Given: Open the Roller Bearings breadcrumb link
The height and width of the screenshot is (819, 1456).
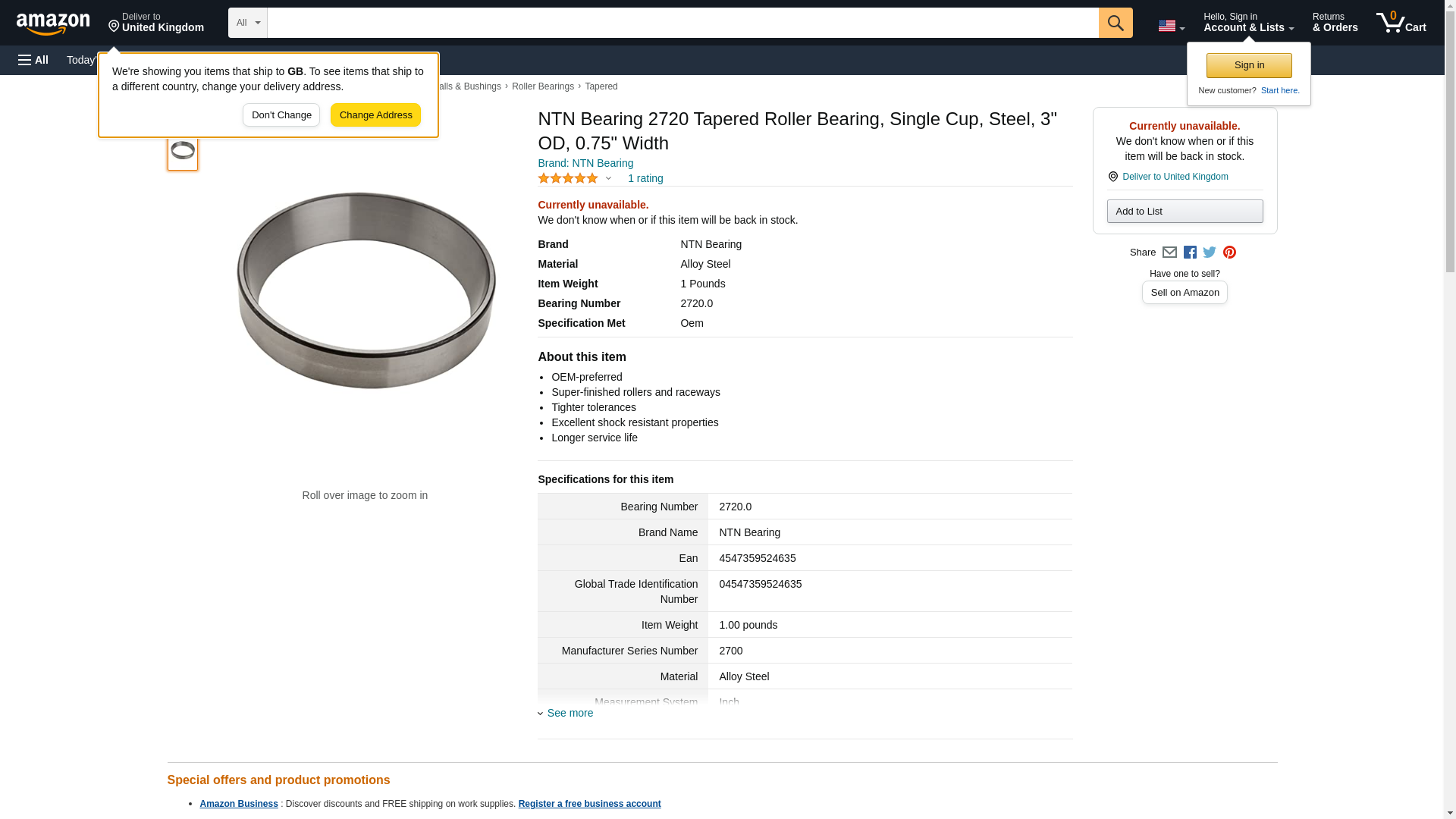Looking at the screenshot, I should coord(542,86).
